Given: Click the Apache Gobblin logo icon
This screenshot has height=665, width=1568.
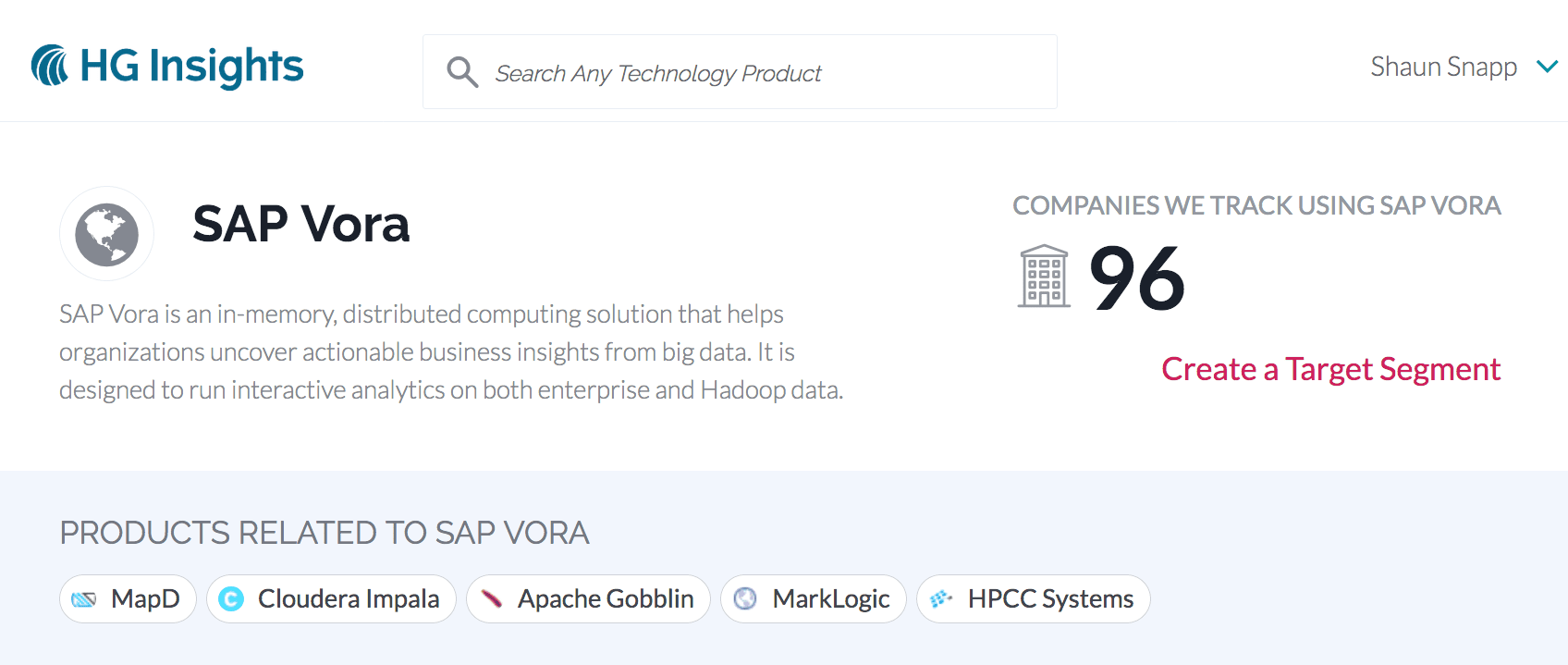Looking at the screenshot, I should point(492,599).
